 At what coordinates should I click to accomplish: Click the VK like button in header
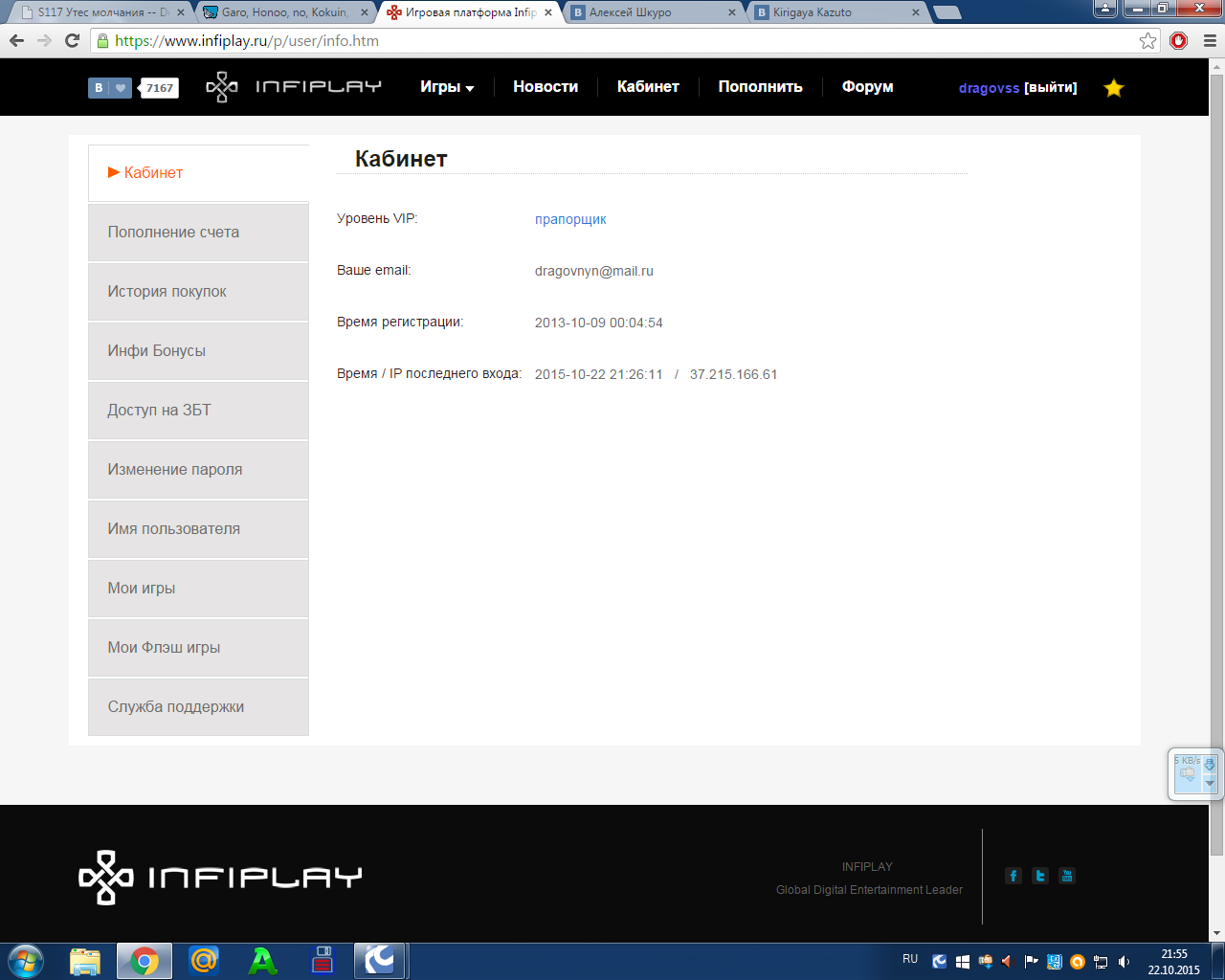(x=110, y=87)
